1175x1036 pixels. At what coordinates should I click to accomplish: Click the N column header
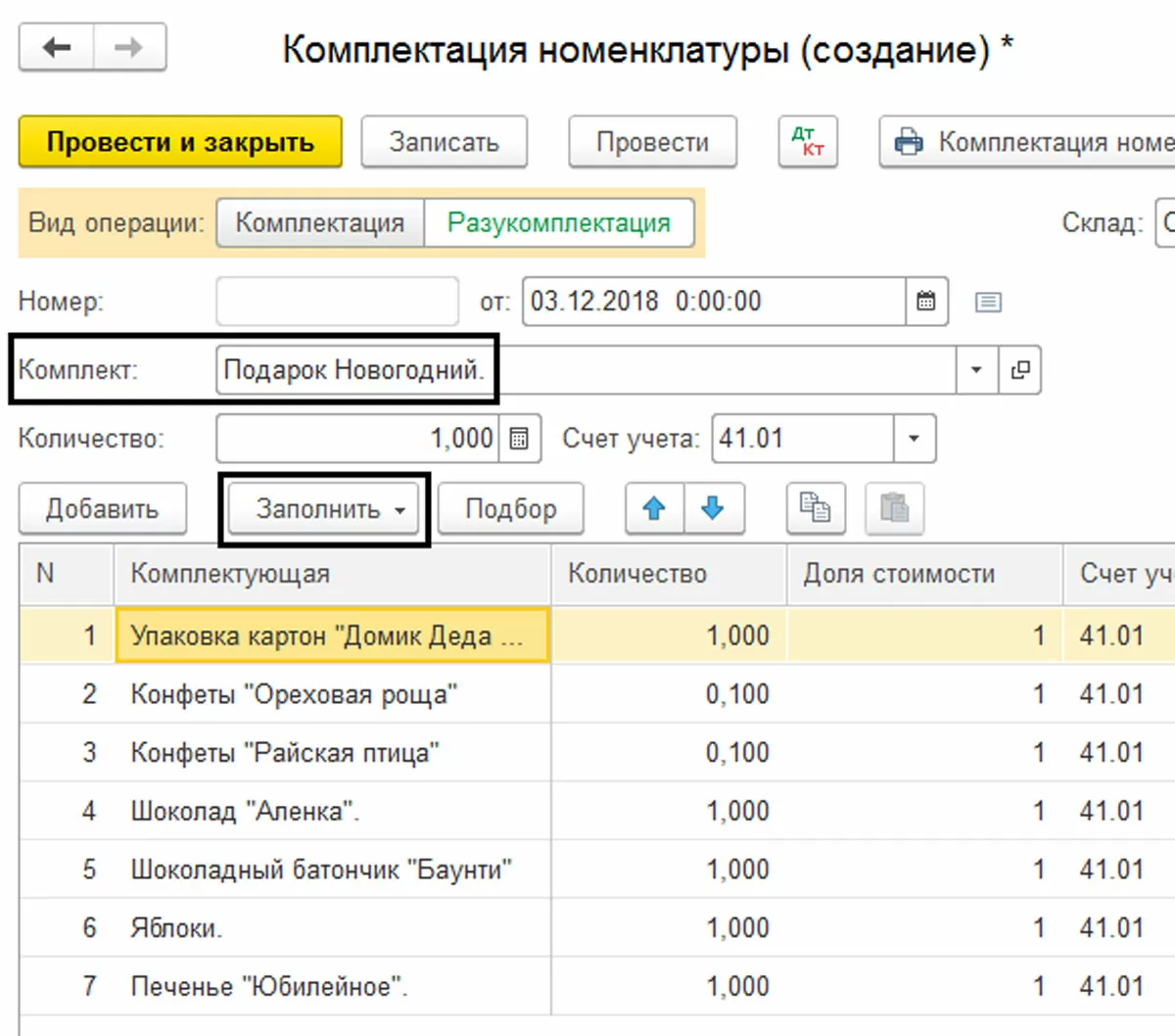[66, 574]
